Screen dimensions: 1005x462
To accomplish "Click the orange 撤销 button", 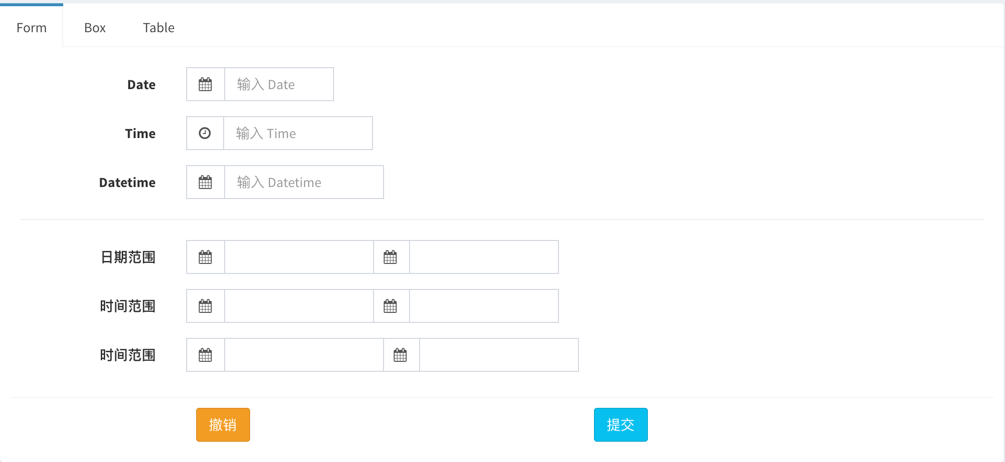I will pyautogui.click(x=223, y=425).
